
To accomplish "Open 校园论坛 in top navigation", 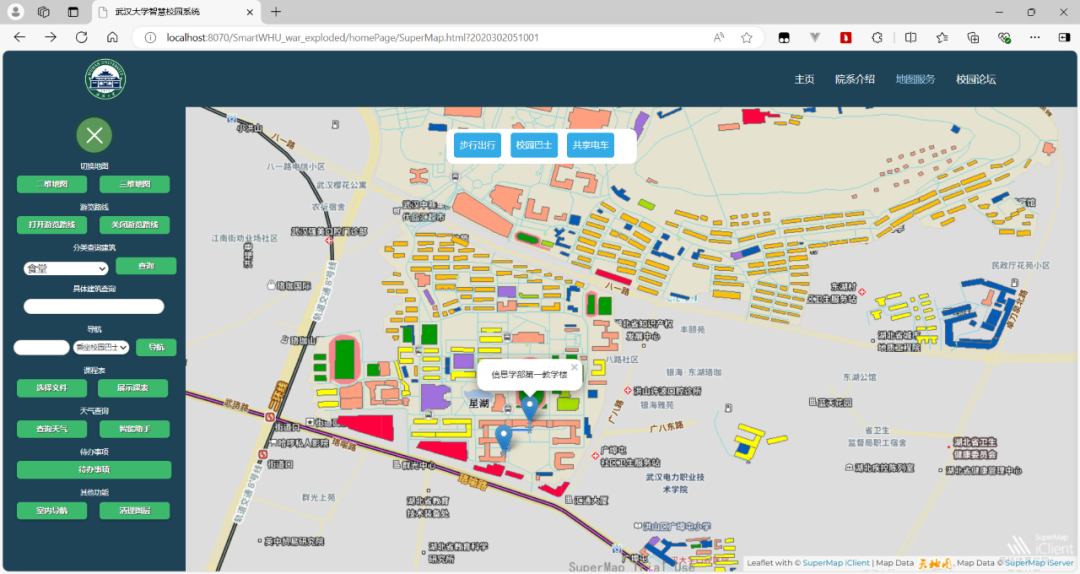I will 975,80.
